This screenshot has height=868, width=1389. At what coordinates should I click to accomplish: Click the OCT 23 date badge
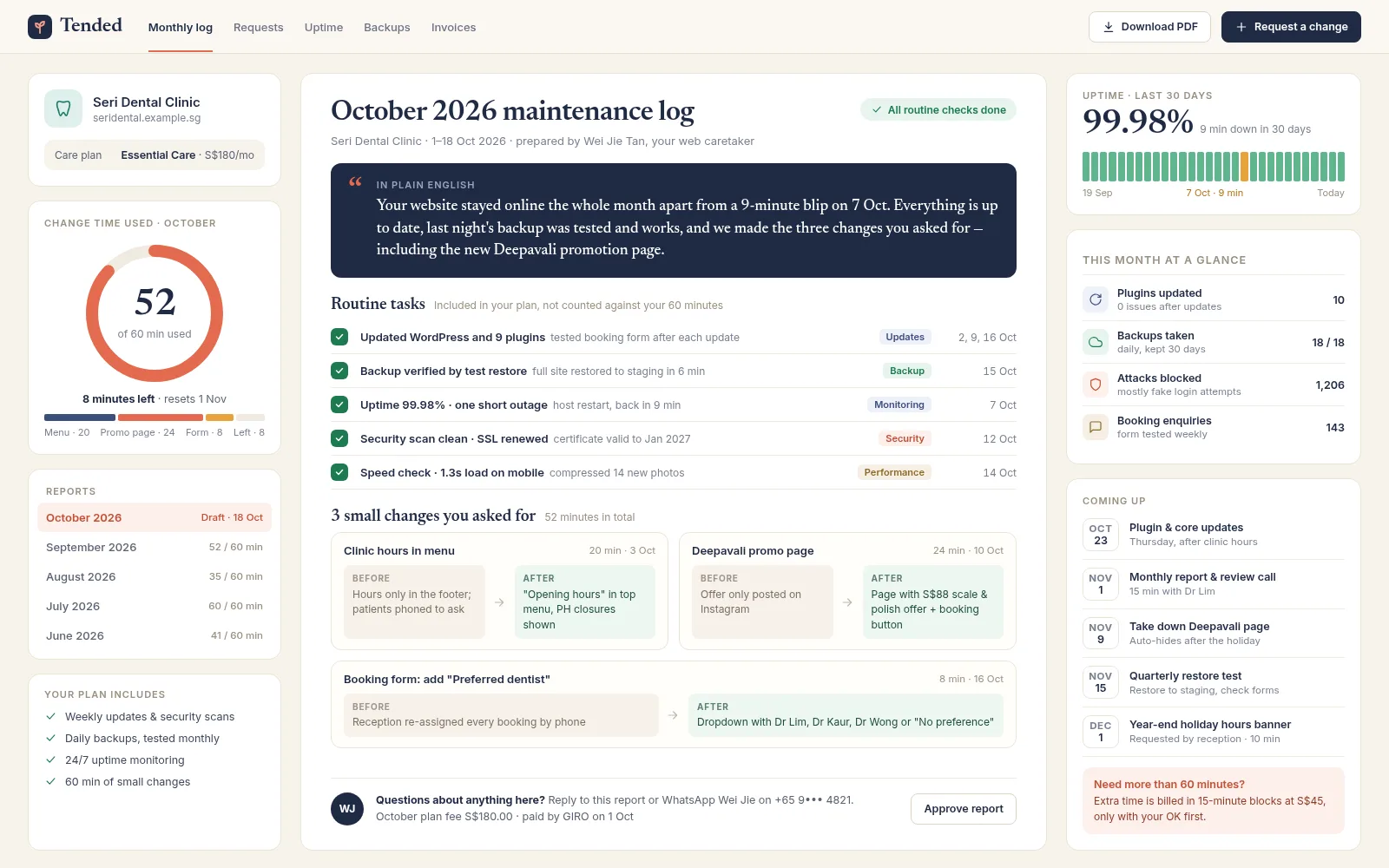[x=1101, y=534]
